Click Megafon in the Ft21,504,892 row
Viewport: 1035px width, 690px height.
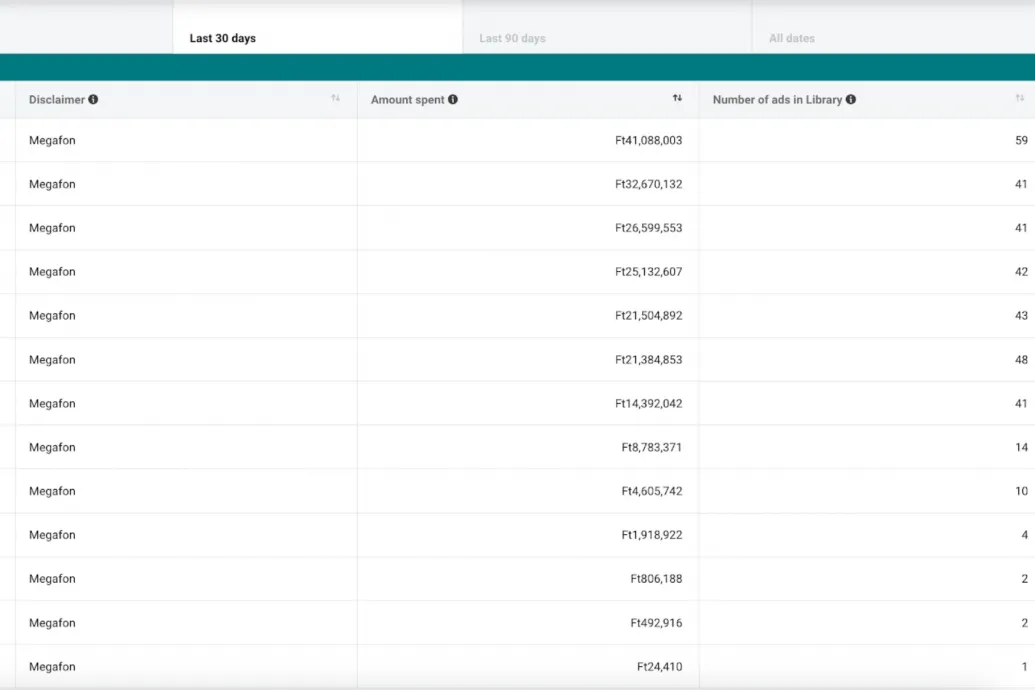click(x=52, y=316)
